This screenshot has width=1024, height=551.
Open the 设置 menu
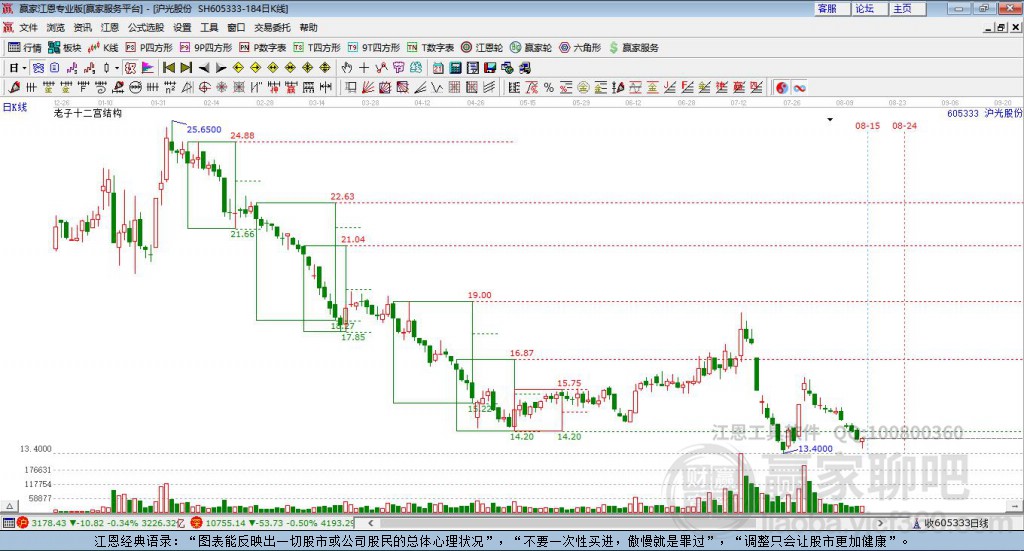coord(182,27)
